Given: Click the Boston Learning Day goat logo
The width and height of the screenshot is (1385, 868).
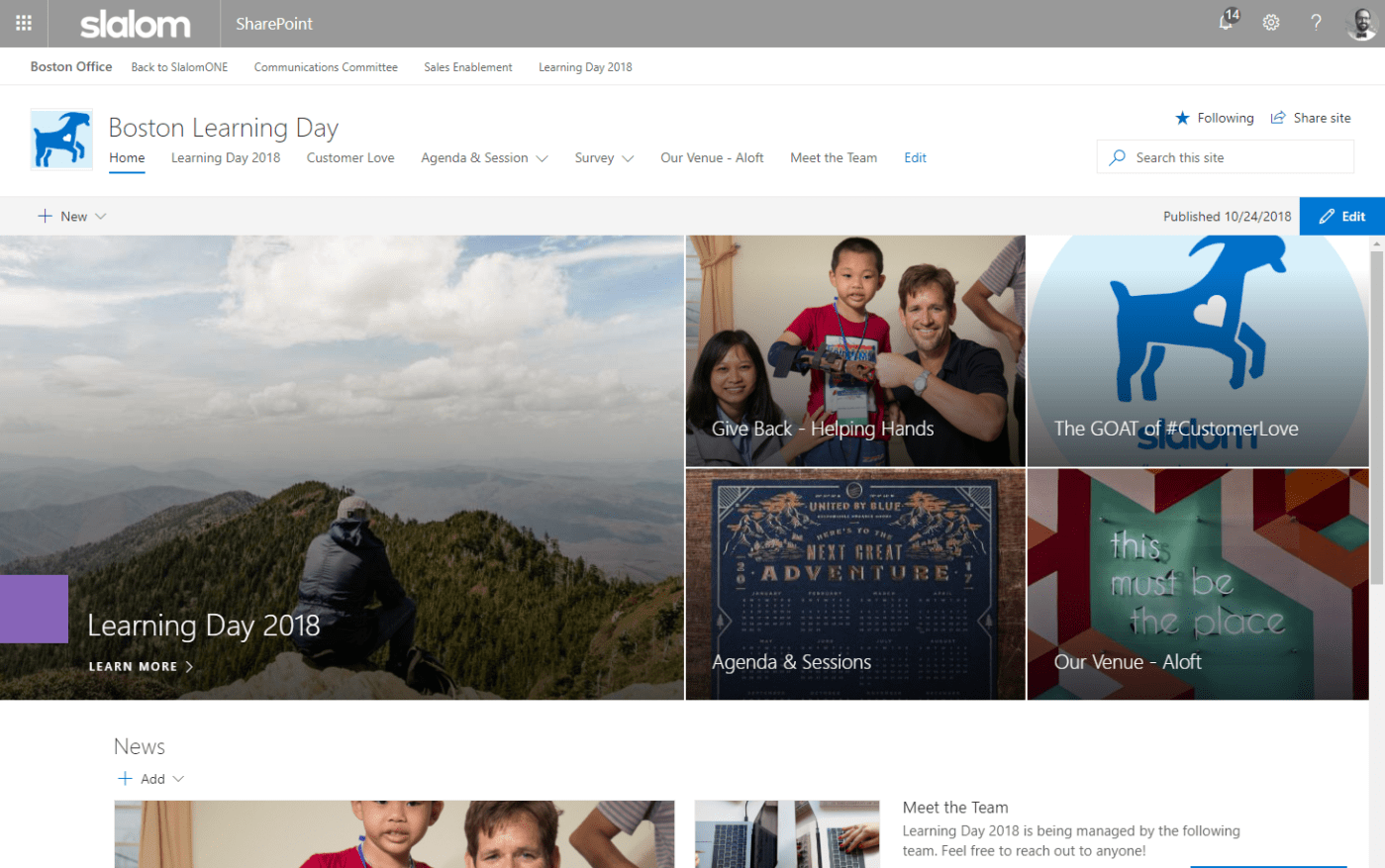Looking at the screenshot, I should (x=61, y=140).
